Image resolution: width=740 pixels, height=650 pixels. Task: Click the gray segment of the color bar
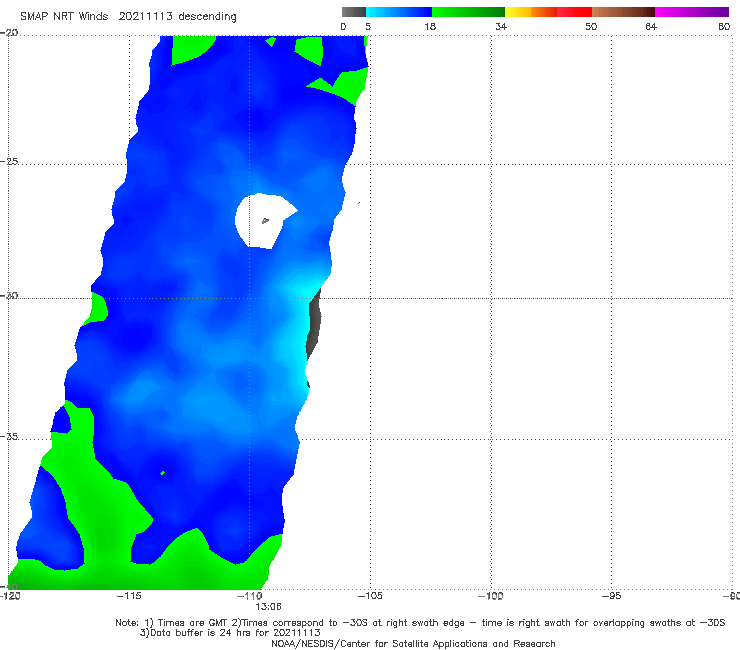pos(353,12)
